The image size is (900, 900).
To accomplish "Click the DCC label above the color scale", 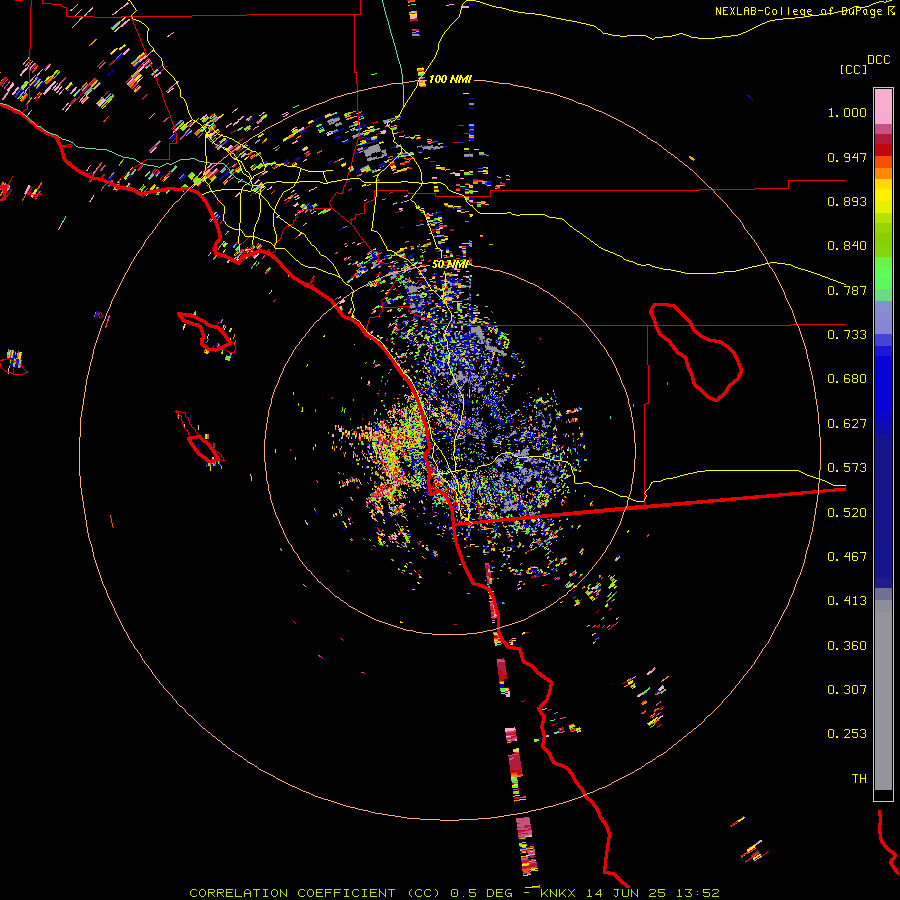I will (x=878, y=60).
